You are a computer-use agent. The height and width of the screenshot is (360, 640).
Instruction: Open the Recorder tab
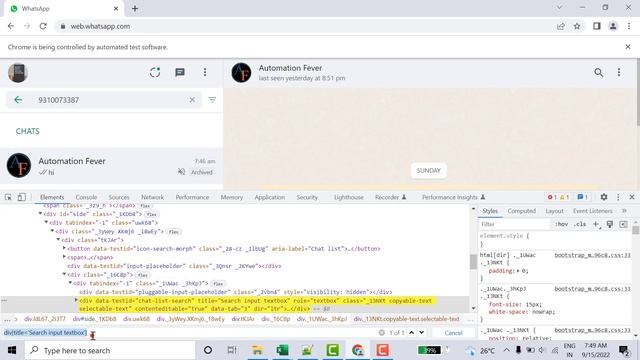pos(390,197)
